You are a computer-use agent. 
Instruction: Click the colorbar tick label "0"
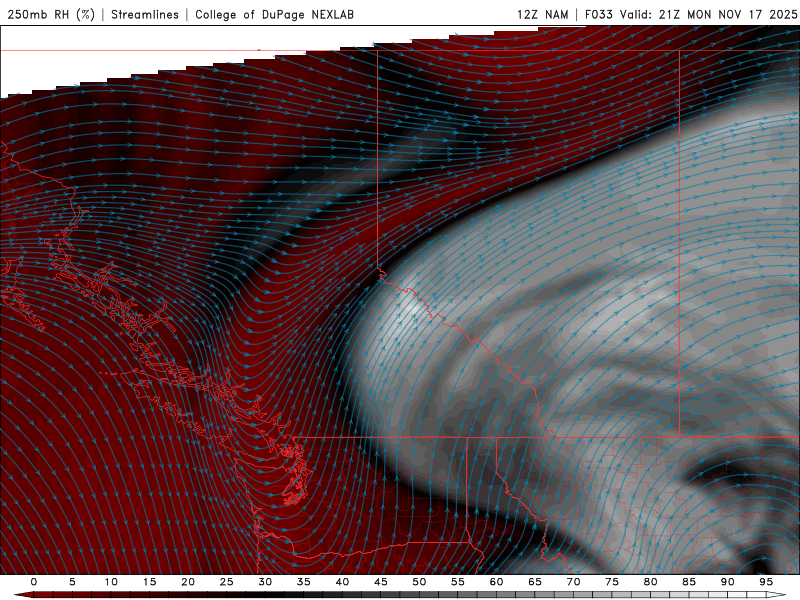pos(34,582)
